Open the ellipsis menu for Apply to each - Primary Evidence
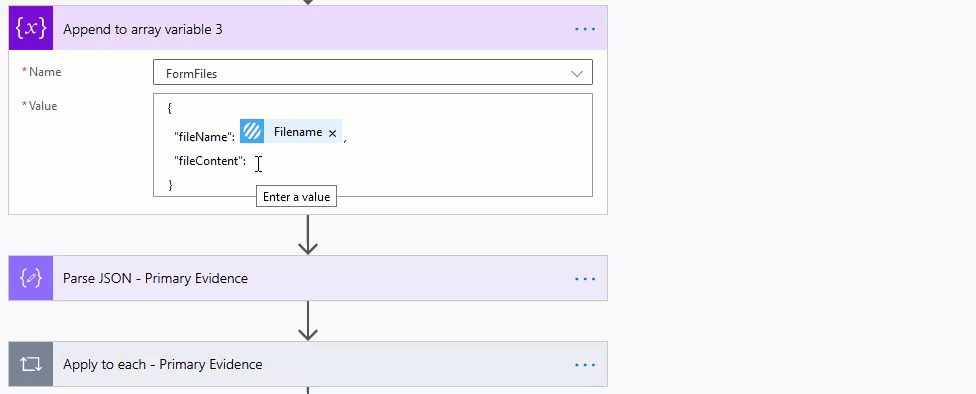This screenshot has height=394, width=976. [x=584, y=365]
